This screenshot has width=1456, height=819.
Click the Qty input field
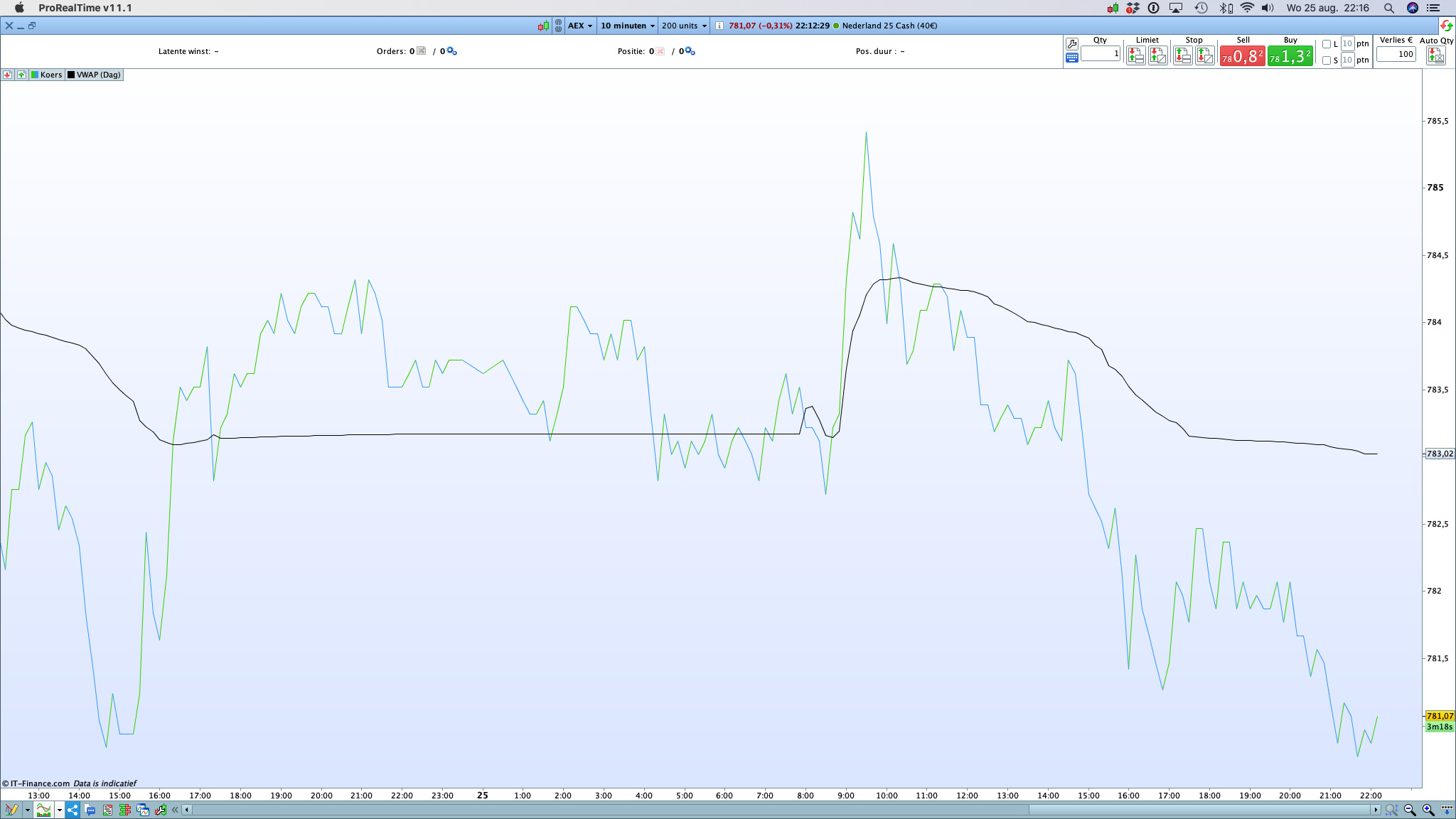tap(1101, 54)
